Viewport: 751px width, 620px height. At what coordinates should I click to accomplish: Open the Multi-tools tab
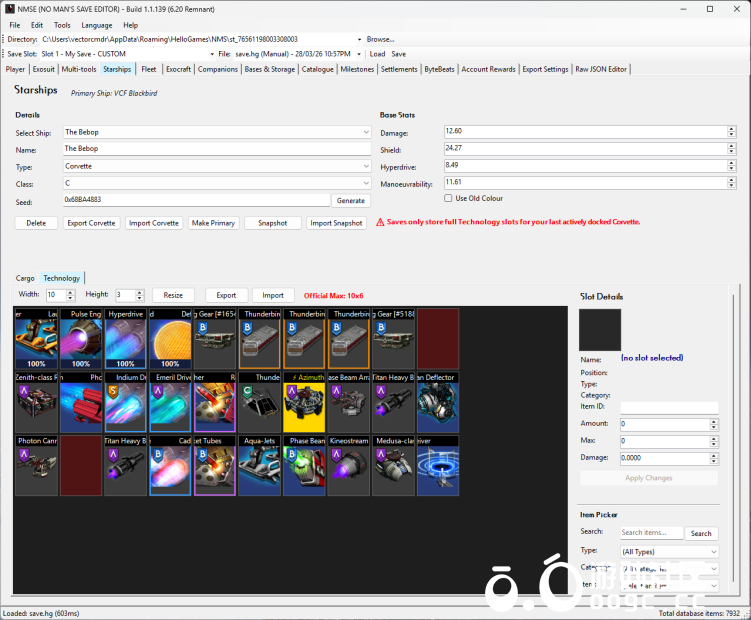[x=79, y=69]
